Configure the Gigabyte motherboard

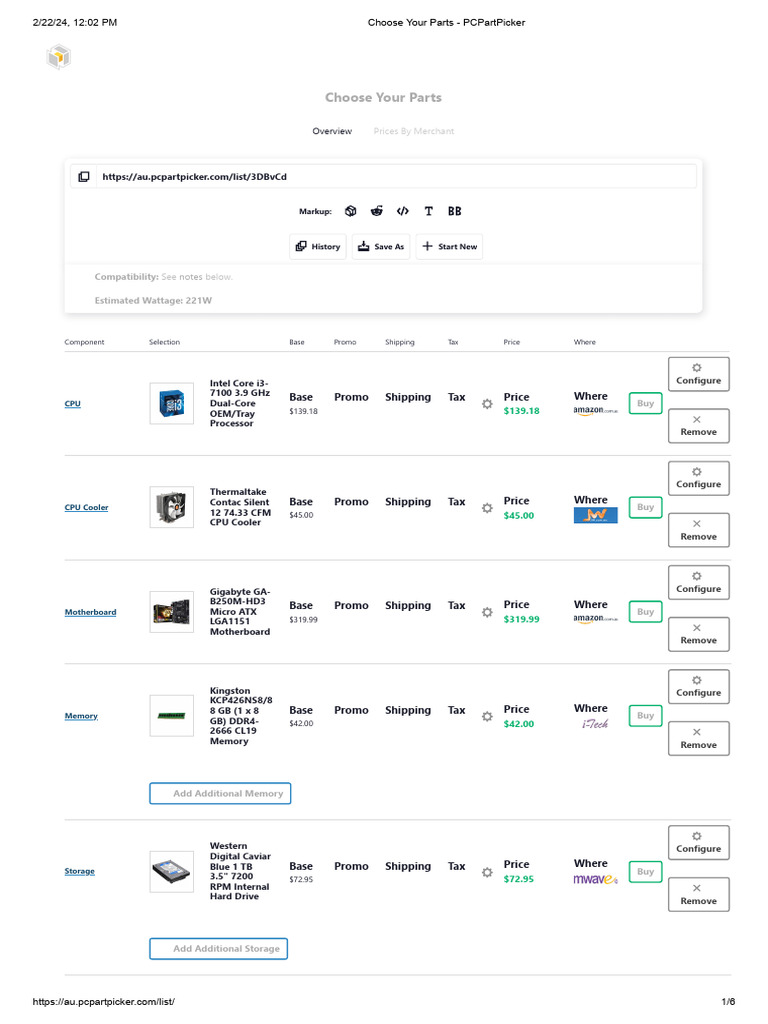pos(698,582)
